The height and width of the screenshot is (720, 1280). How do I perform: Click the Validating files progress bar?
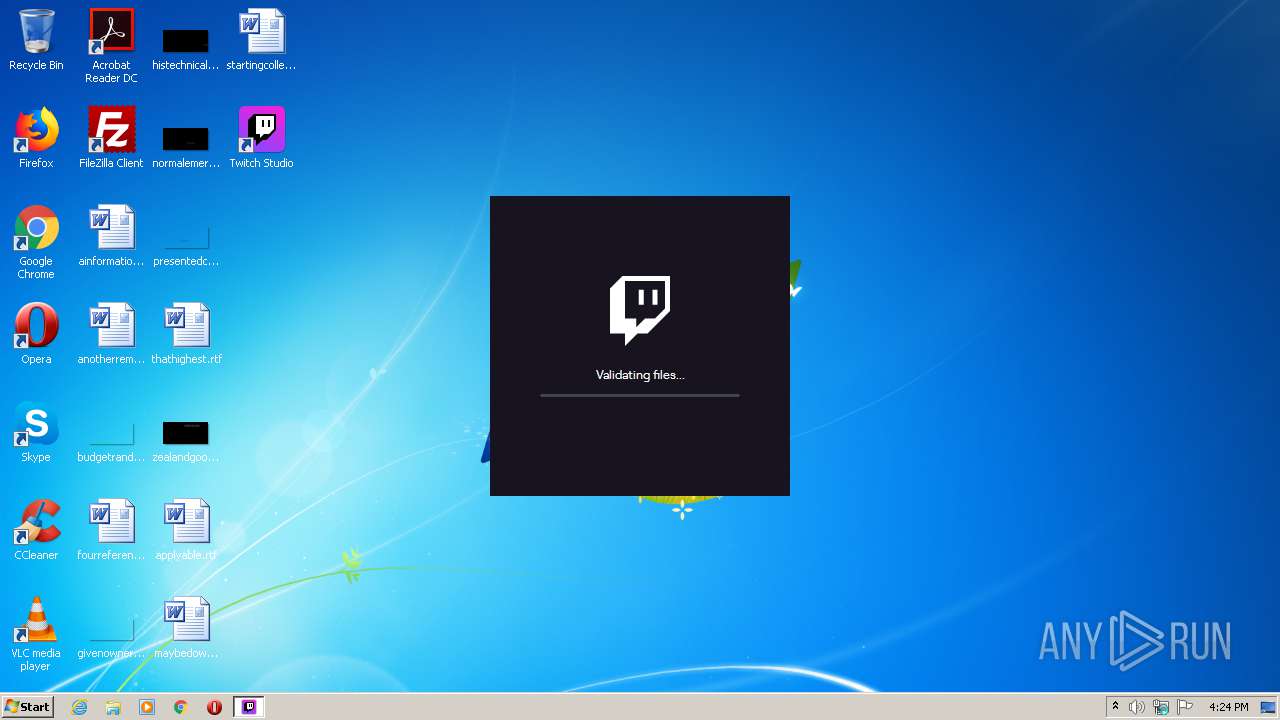click(x=640, y=395)
